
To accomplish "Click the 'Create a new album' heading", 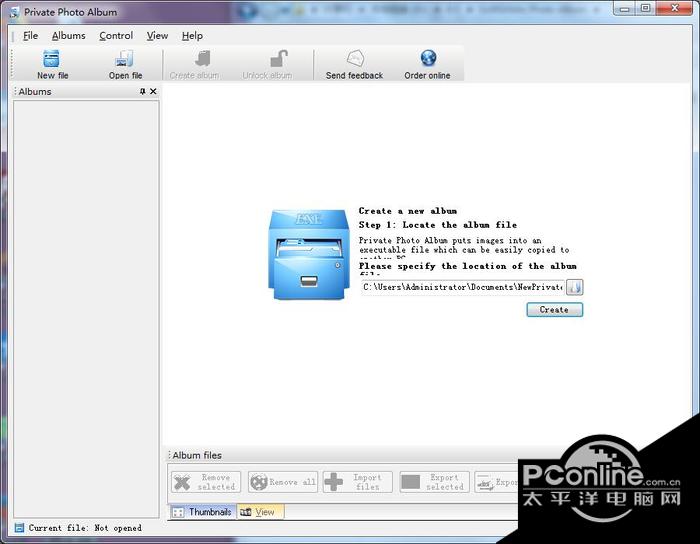I will pos(408,211).
